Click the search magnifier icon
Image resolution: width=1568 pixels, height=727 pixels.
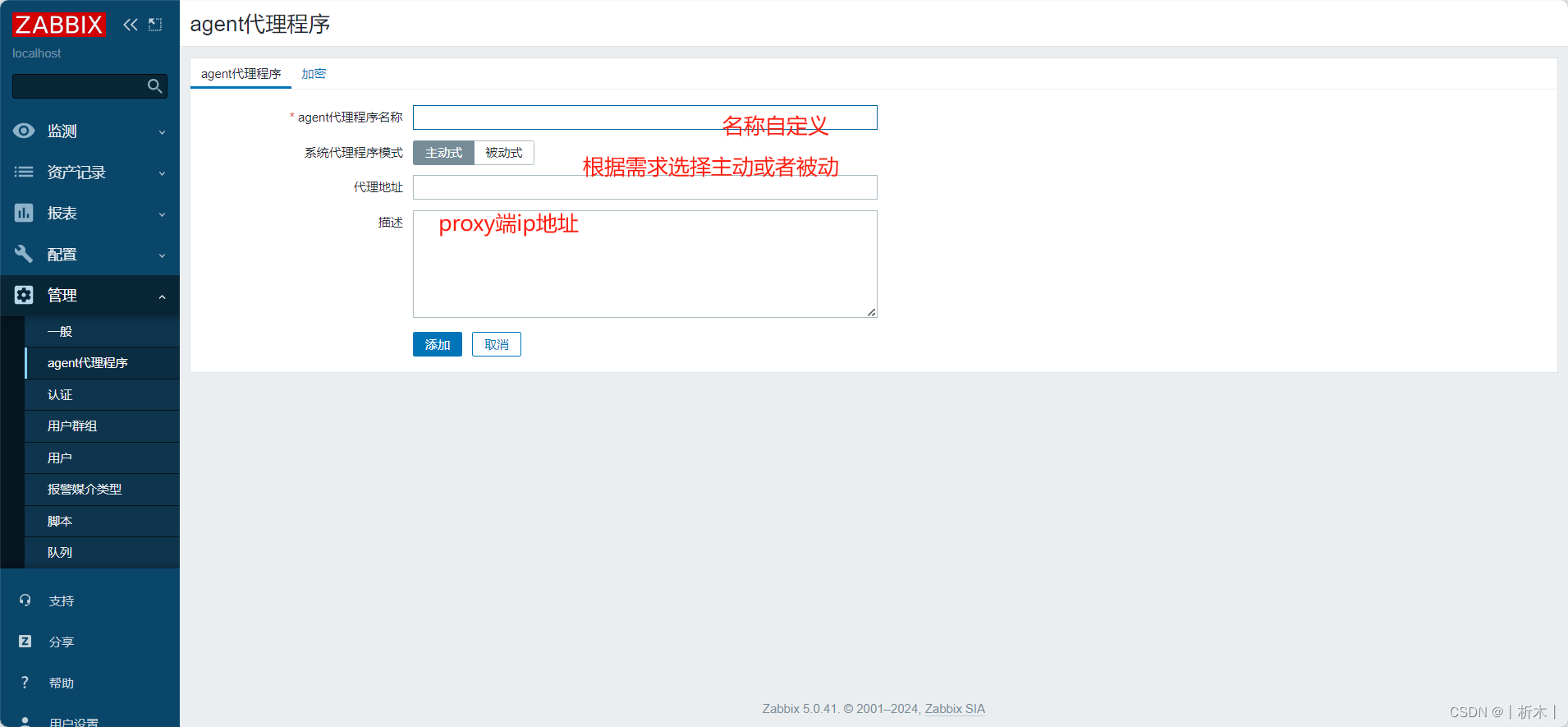154,86
